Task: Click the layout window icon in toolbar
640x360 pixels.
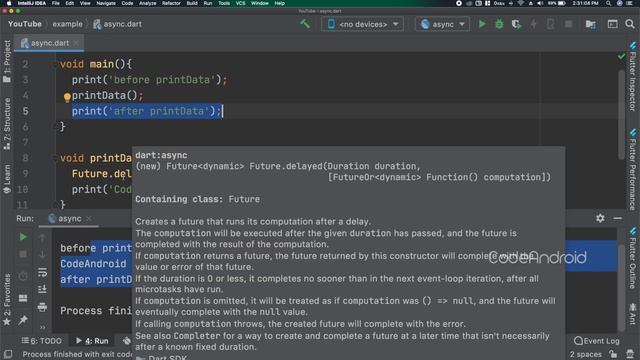Action: click(612, 24)
